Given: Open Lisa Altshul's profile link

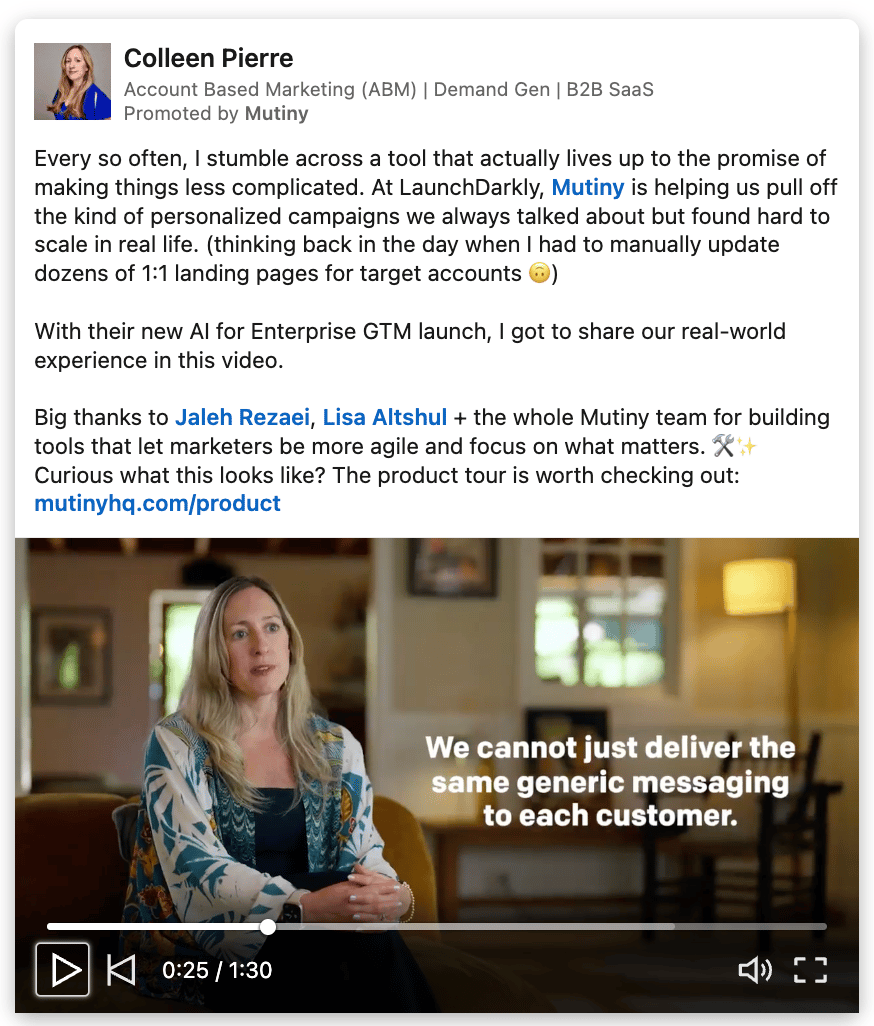Looking at the screenshot, I should coord(385,417).
